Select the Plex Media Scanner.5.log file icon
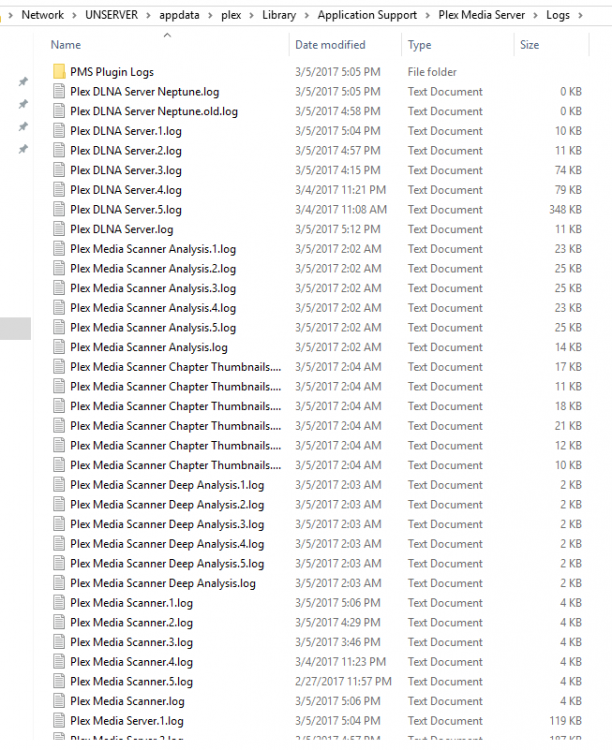Viewport: 612px width, 750px height. click(59, 681)
